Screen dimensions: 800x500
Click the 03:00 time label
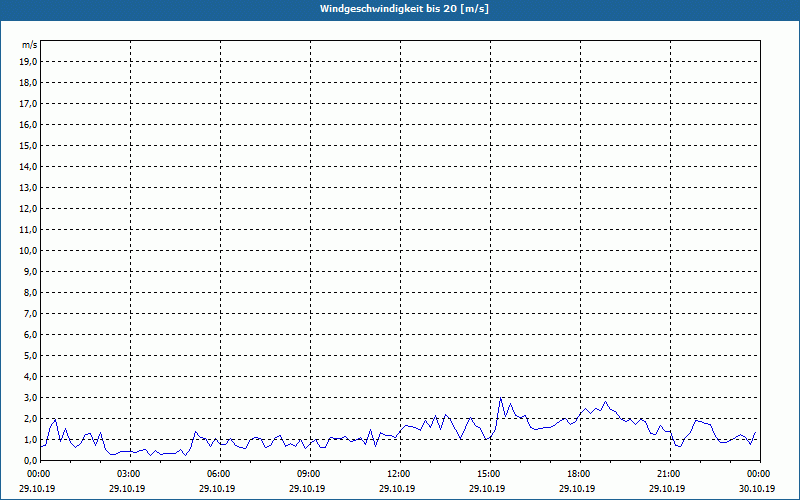coord(131,474)
